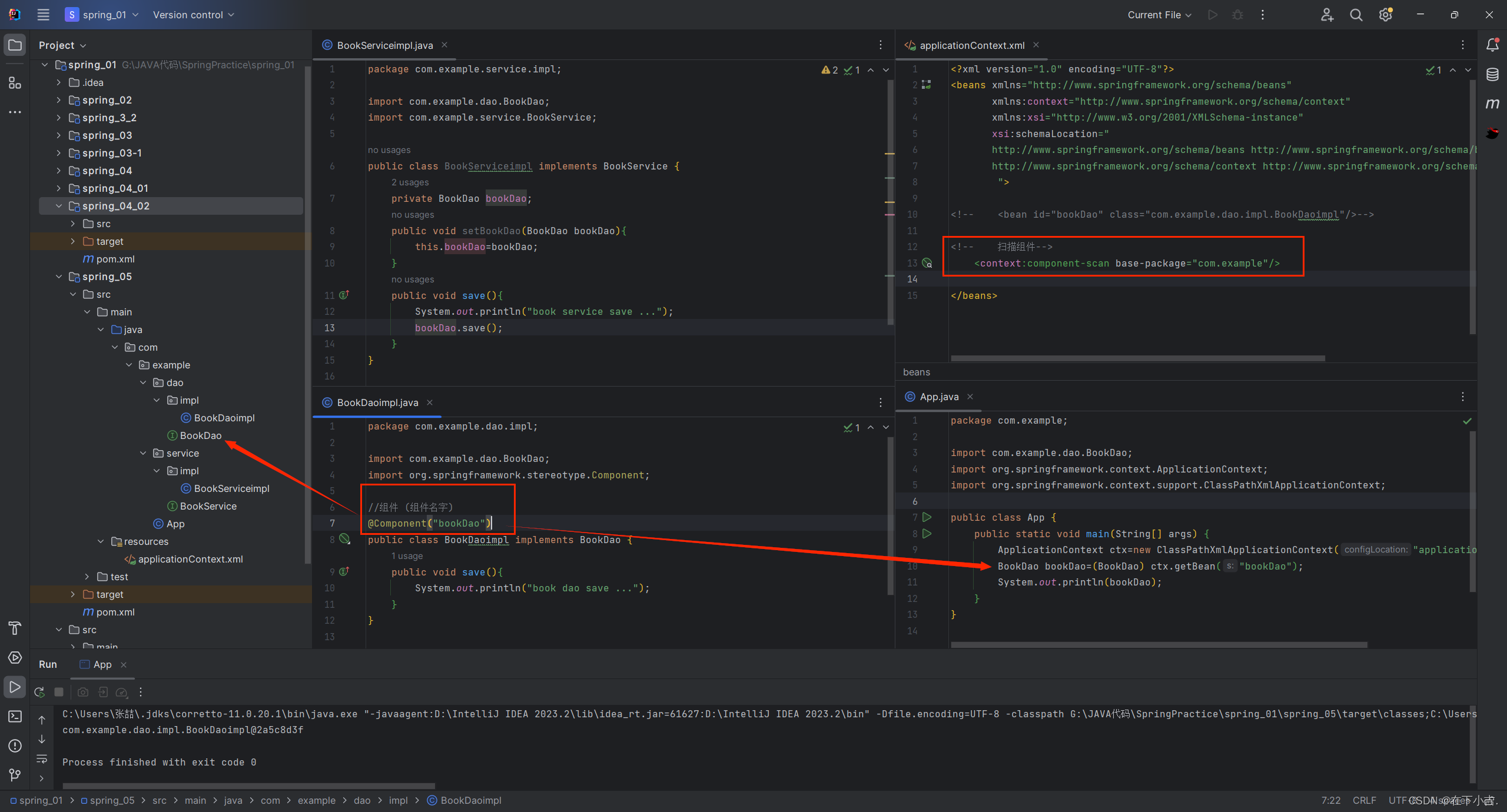The width and height of the screenshot is (1507, 812).
Task: Open BookService interface in tree
Action: 208,506
